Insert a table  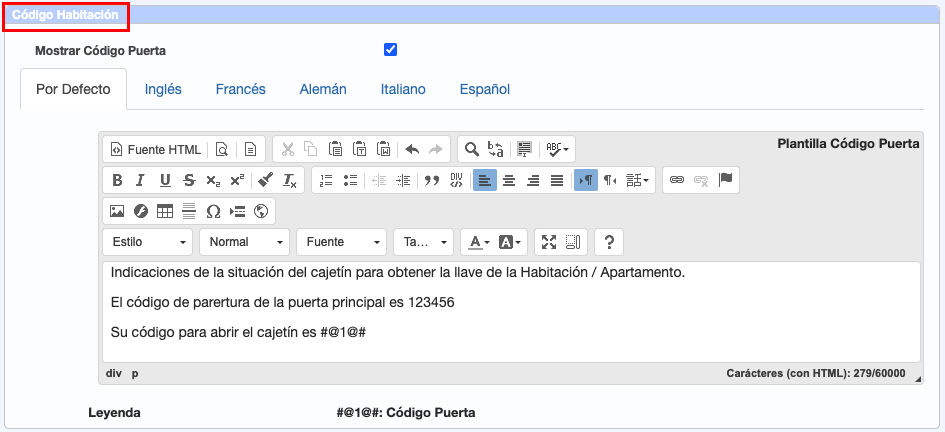click(165, 211)
